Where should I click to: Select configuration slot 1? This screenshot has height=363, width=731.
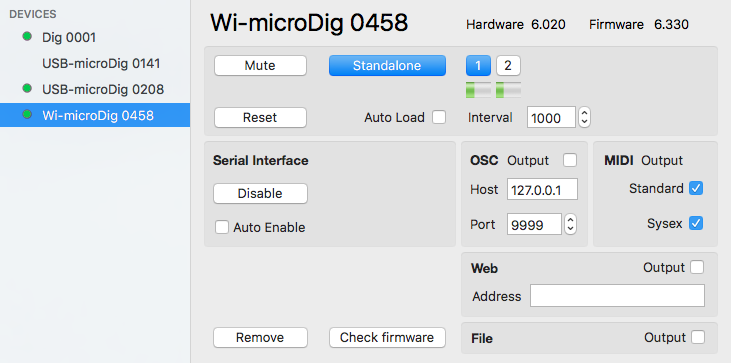point(478,66)
